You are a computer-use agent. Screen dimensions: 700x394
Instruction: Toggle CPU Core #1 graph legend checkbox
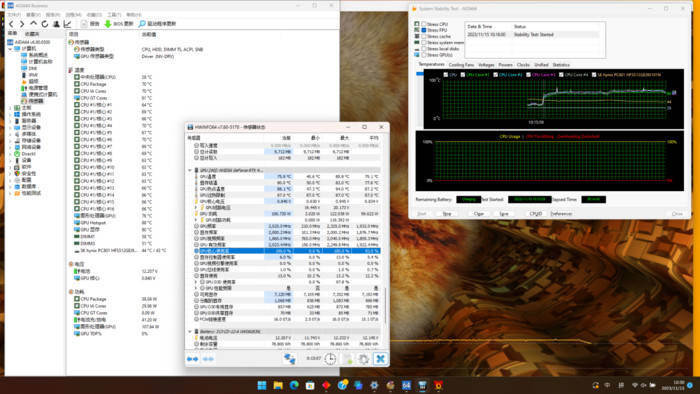(x=462, y=75)
